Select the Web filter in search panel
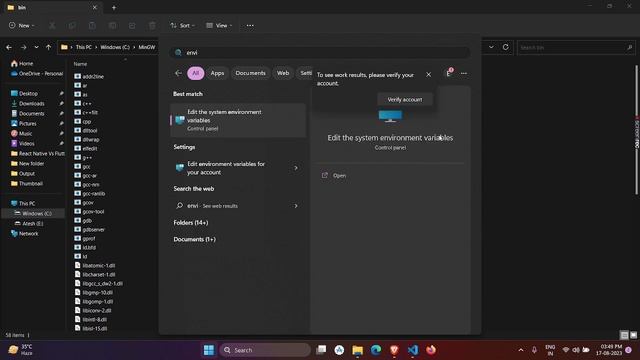Image resolution: width=640 pixels, height=360 pixels. pyautogui.click(x=283, y=73)
